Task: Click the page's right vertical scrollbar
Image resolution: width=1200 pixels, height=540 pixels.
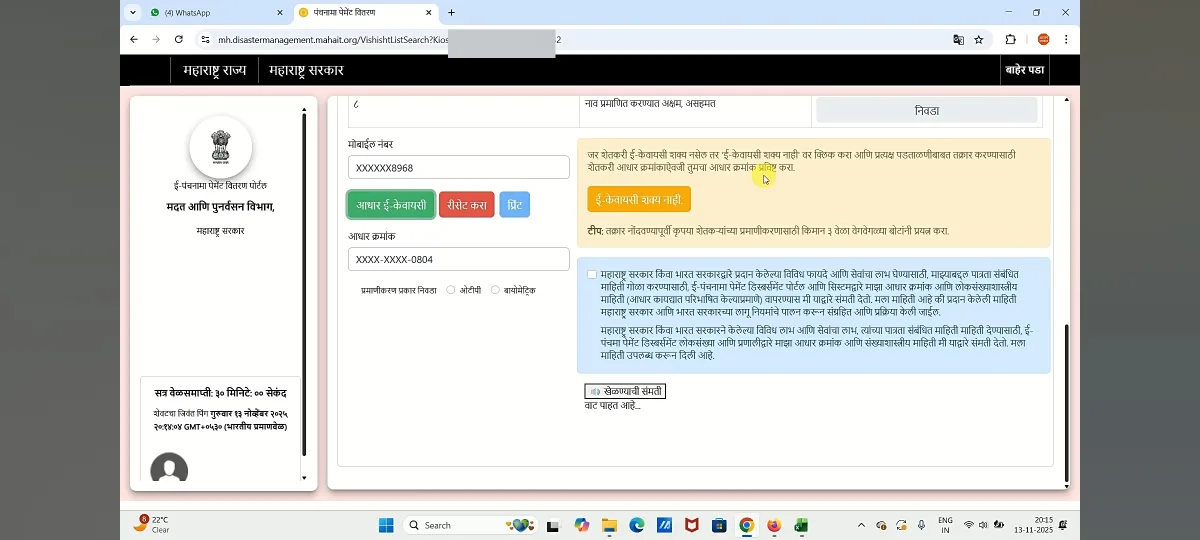Action: pos(1067,400)
